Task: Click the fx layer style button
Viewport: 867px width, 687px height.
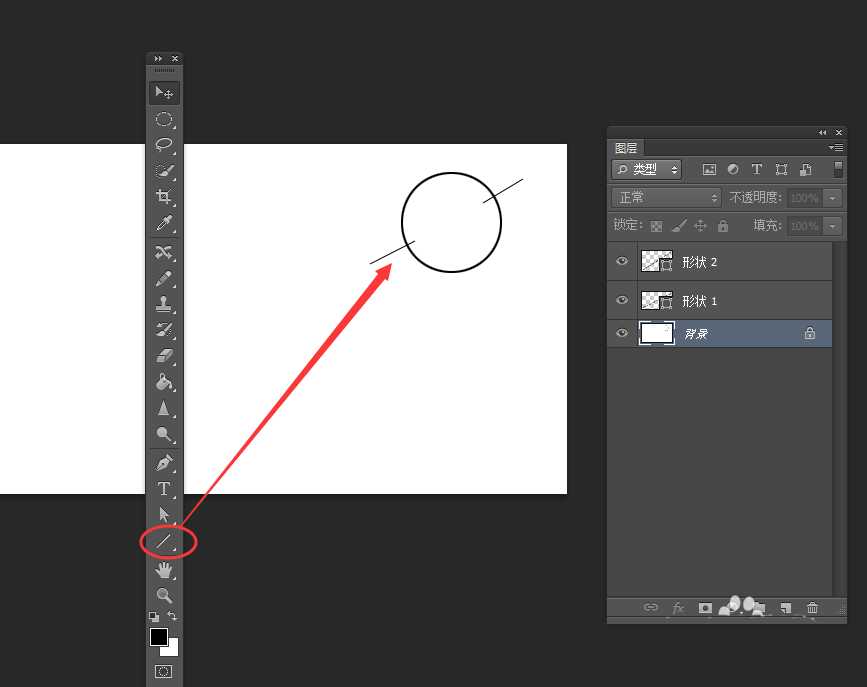Action: coord(678,608)
